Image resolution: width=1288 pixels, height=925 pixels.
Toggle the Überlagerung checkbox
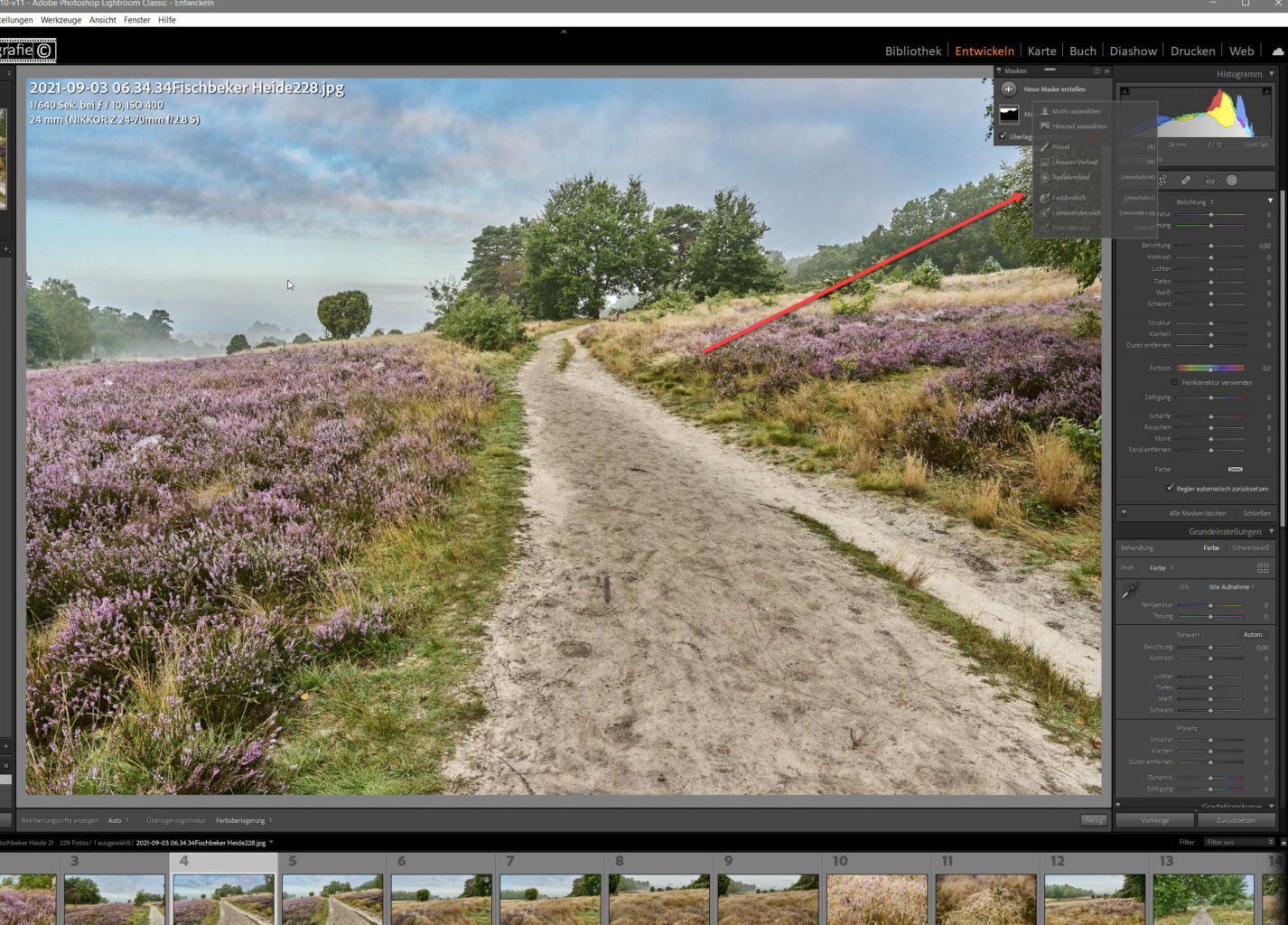1003,136
